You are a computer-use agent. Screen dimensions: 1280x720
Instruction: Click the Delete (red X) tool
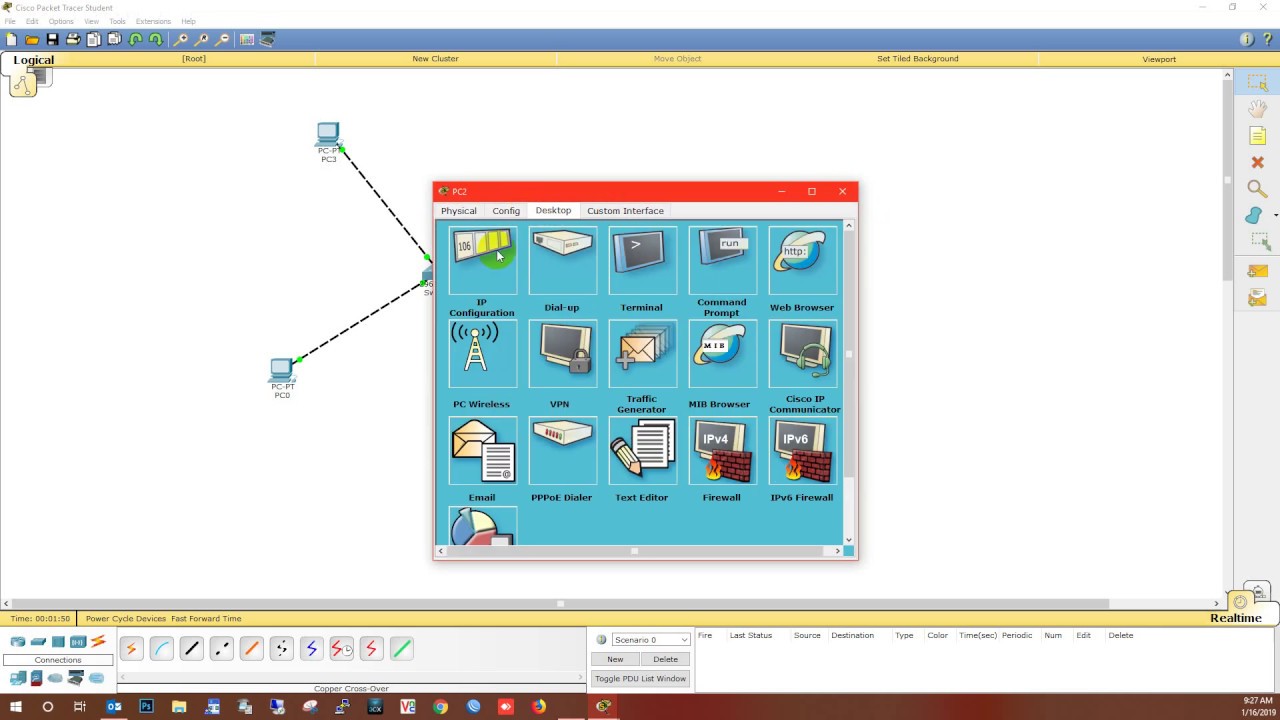tap(1257, 162)
